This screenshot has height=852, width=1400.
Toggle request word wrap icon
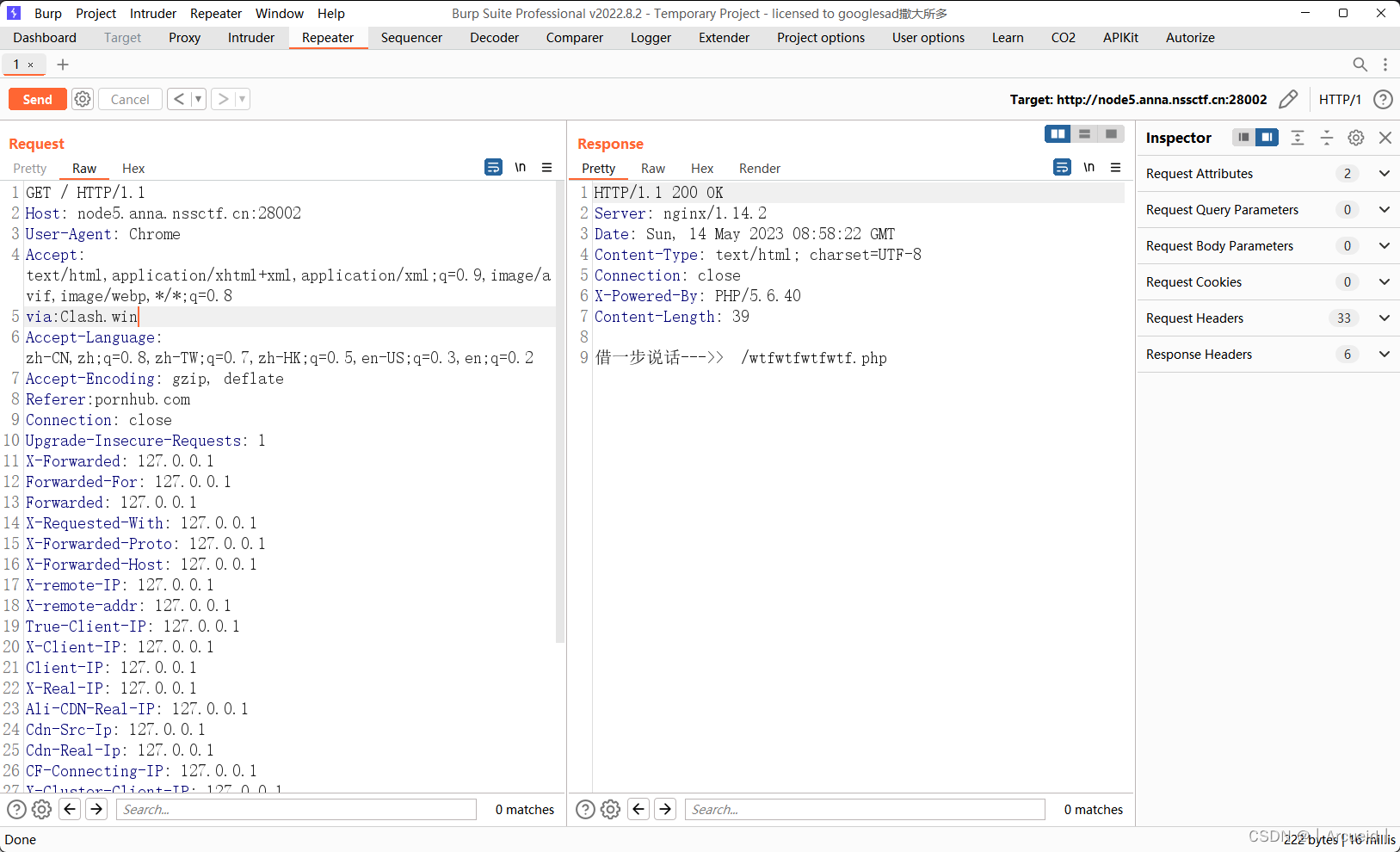tap(493, 167)
